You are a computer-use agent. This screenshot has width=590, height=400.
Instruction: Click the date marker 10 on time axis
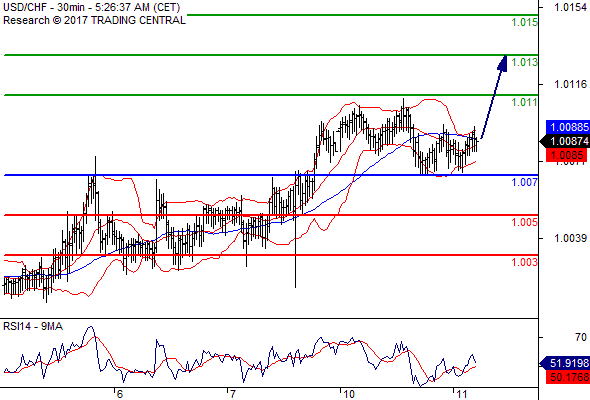pos(349,394)
